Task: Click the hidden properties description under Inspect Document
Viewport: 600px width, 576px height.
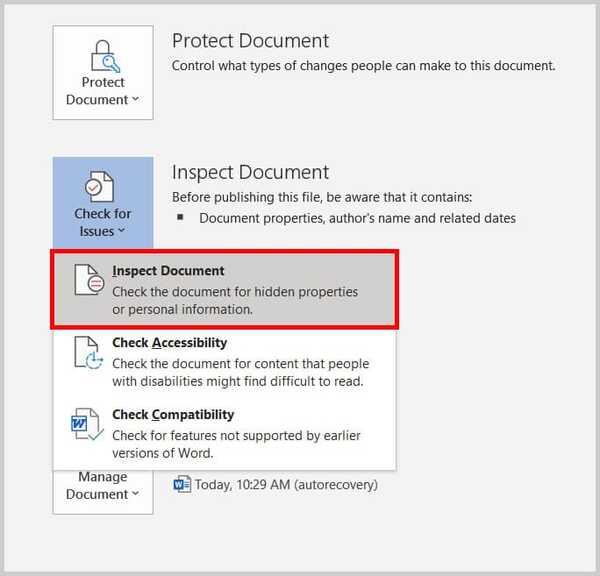Action: [235, 300]
